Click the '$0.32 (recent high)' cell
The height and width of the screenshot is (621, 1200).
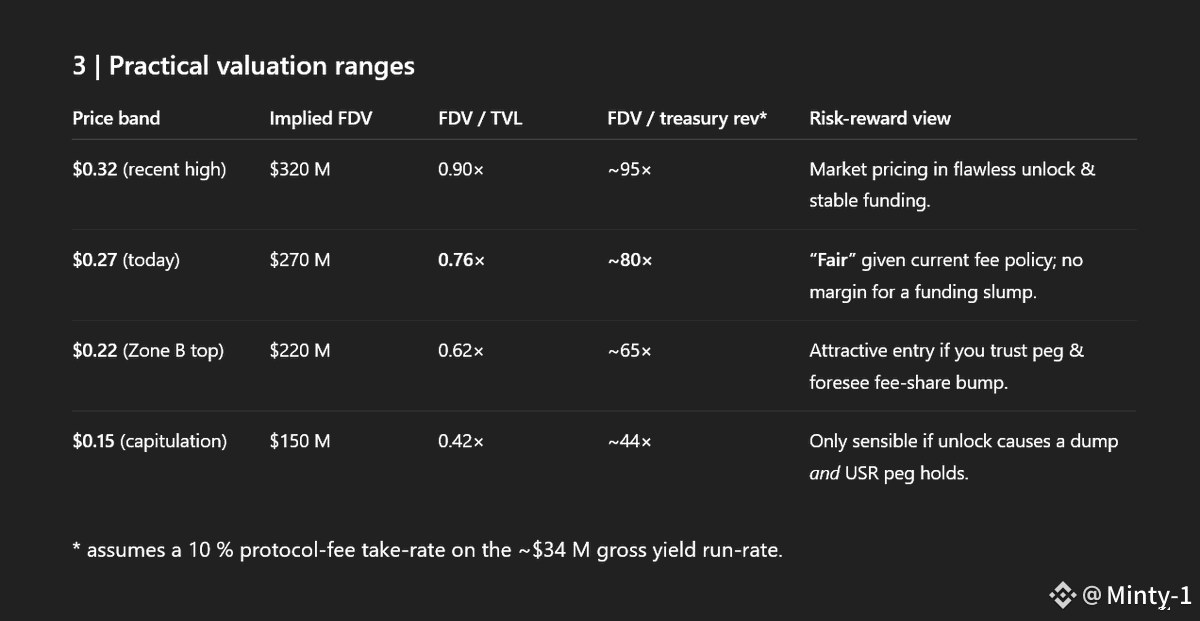[x=149, y=170]
